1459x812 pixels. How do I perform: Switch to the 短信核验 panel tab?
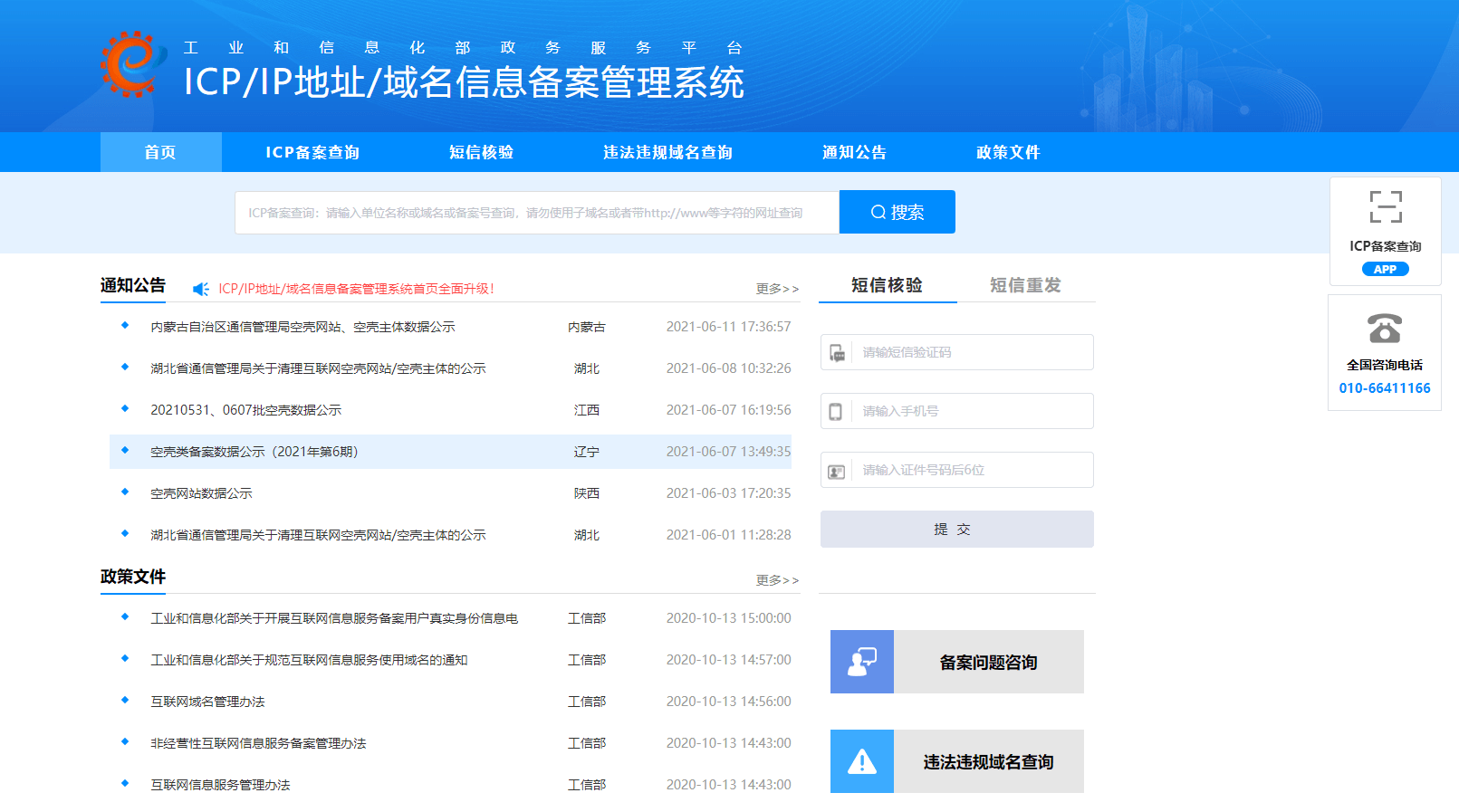coord(887,285)
